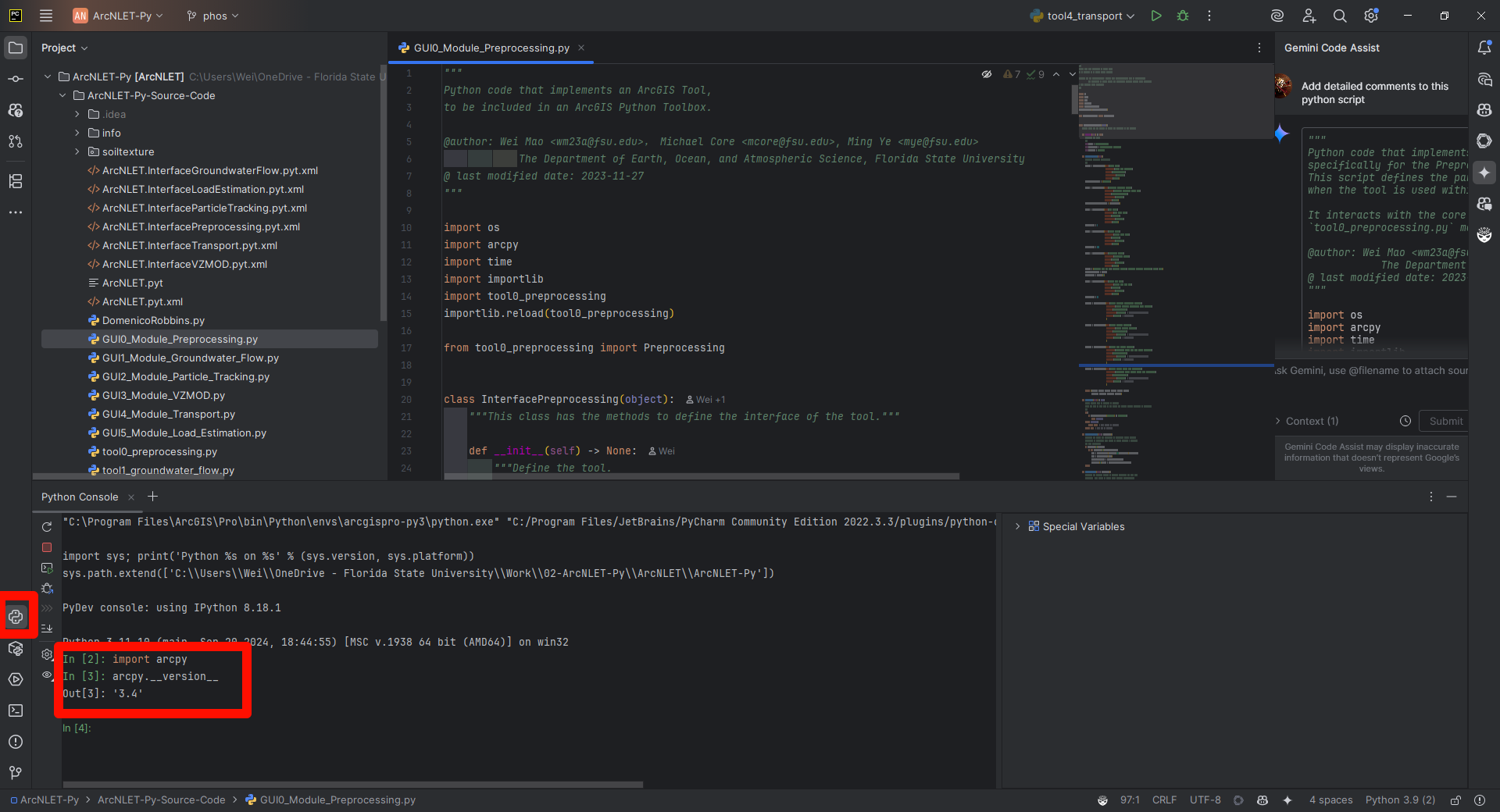Select tool0_preprocessing.py in project tree
The height and width of the screenshot is (812, 1500).
pyautogui.click(x=159, y=451)
